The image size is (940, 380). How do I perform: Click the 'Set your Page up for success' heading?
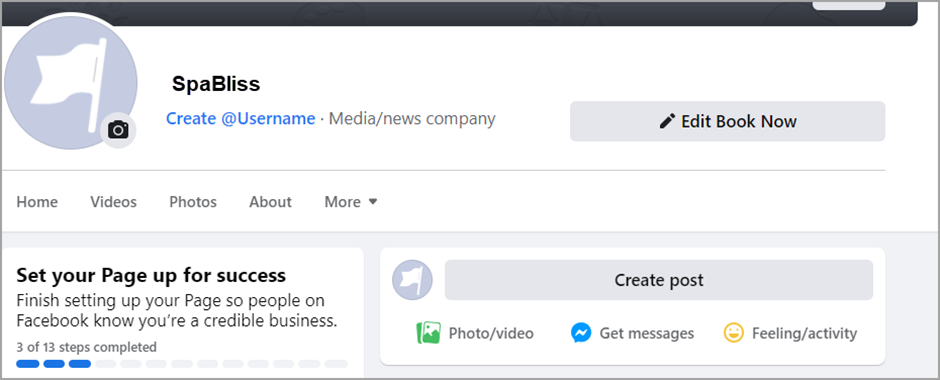click(151, 276)
